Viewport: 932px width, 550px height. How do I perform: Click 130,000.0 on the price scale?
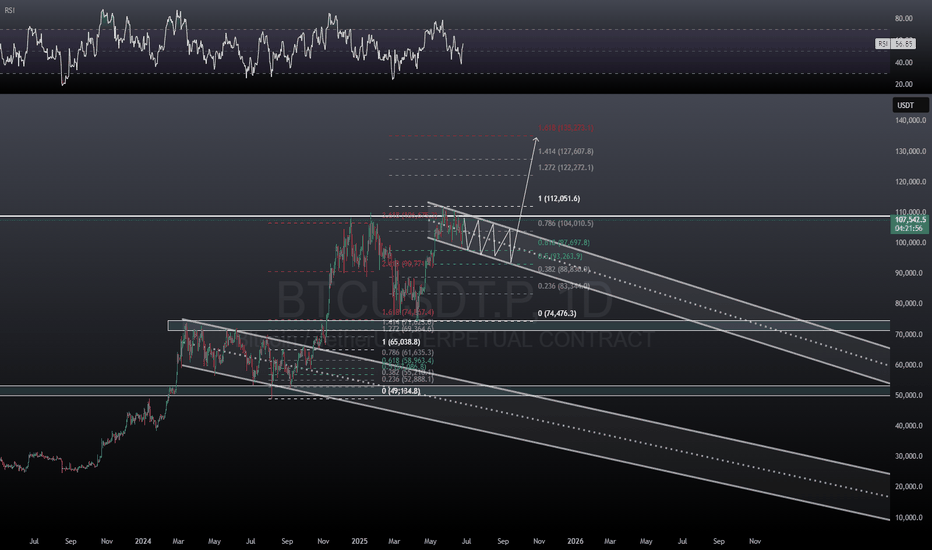(911, 151)
